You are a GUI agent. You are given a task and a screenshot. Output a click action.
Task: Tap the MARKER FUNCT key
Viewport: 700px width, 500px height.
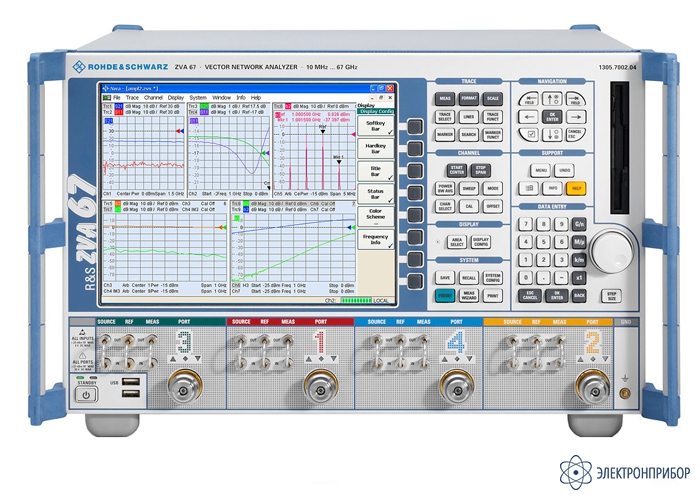pyautogui.click(x=493, y=134)
